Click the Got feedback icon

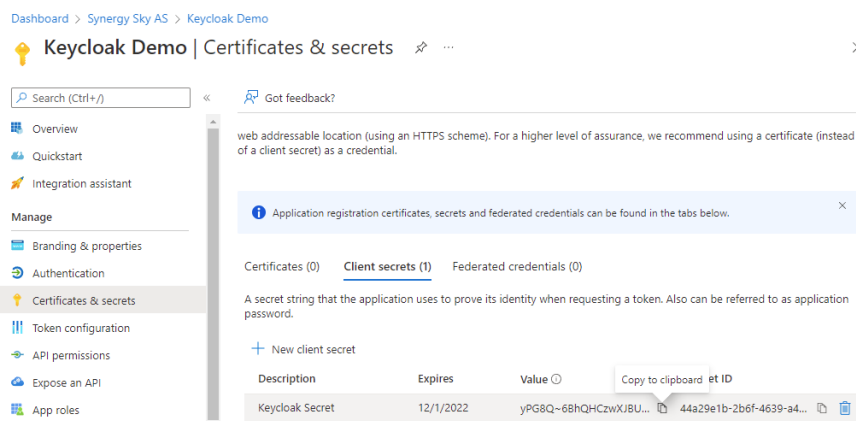coord(251,98)
